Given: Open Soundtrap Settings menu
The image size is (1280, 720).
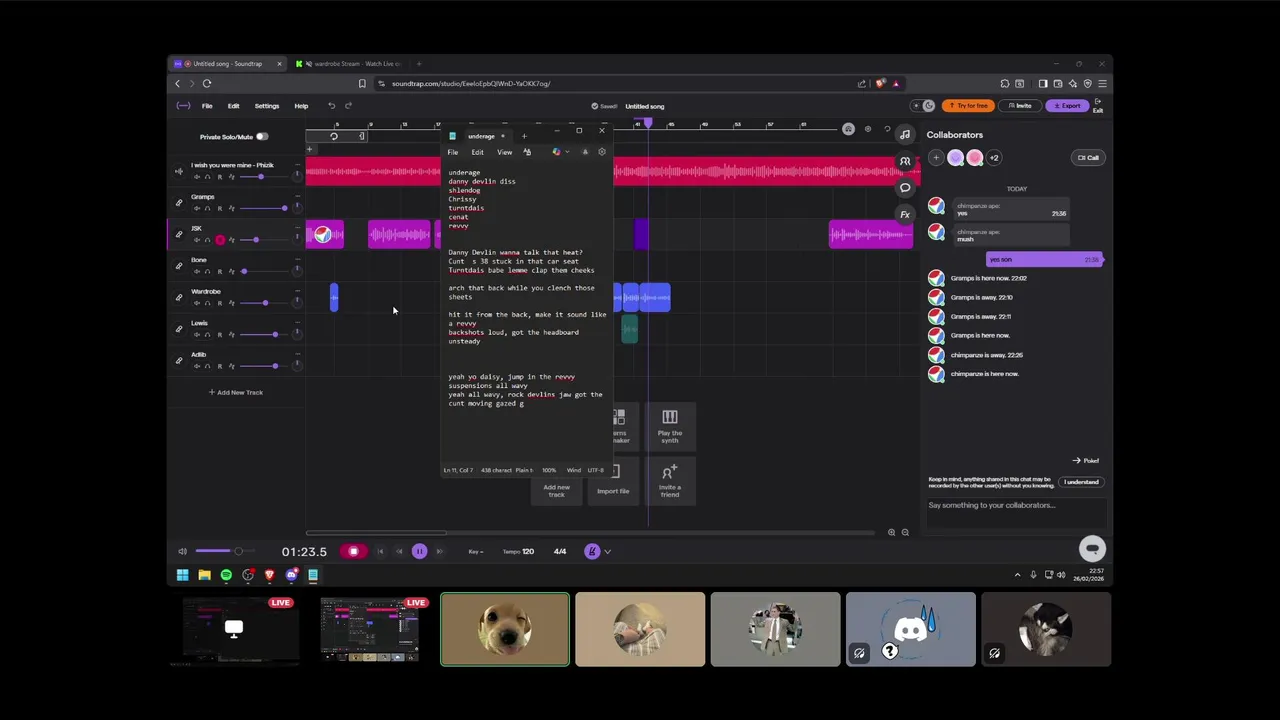Looking at the screenshot, I should point(267,106).
